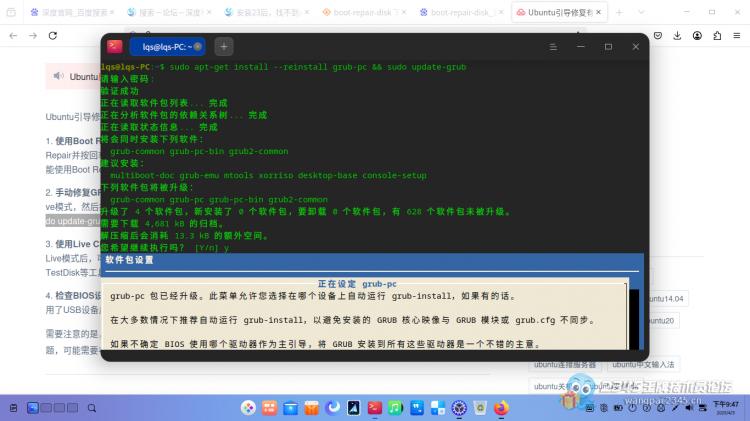Open the orange app store in dock

pos(311,408)
